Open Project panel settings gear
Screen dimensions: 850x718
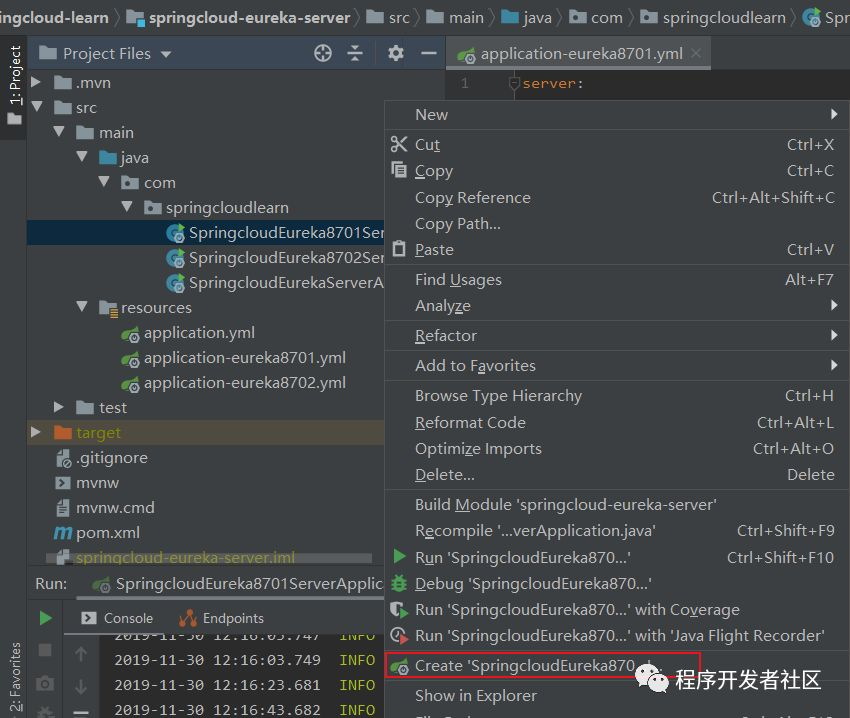pos(396,53)
